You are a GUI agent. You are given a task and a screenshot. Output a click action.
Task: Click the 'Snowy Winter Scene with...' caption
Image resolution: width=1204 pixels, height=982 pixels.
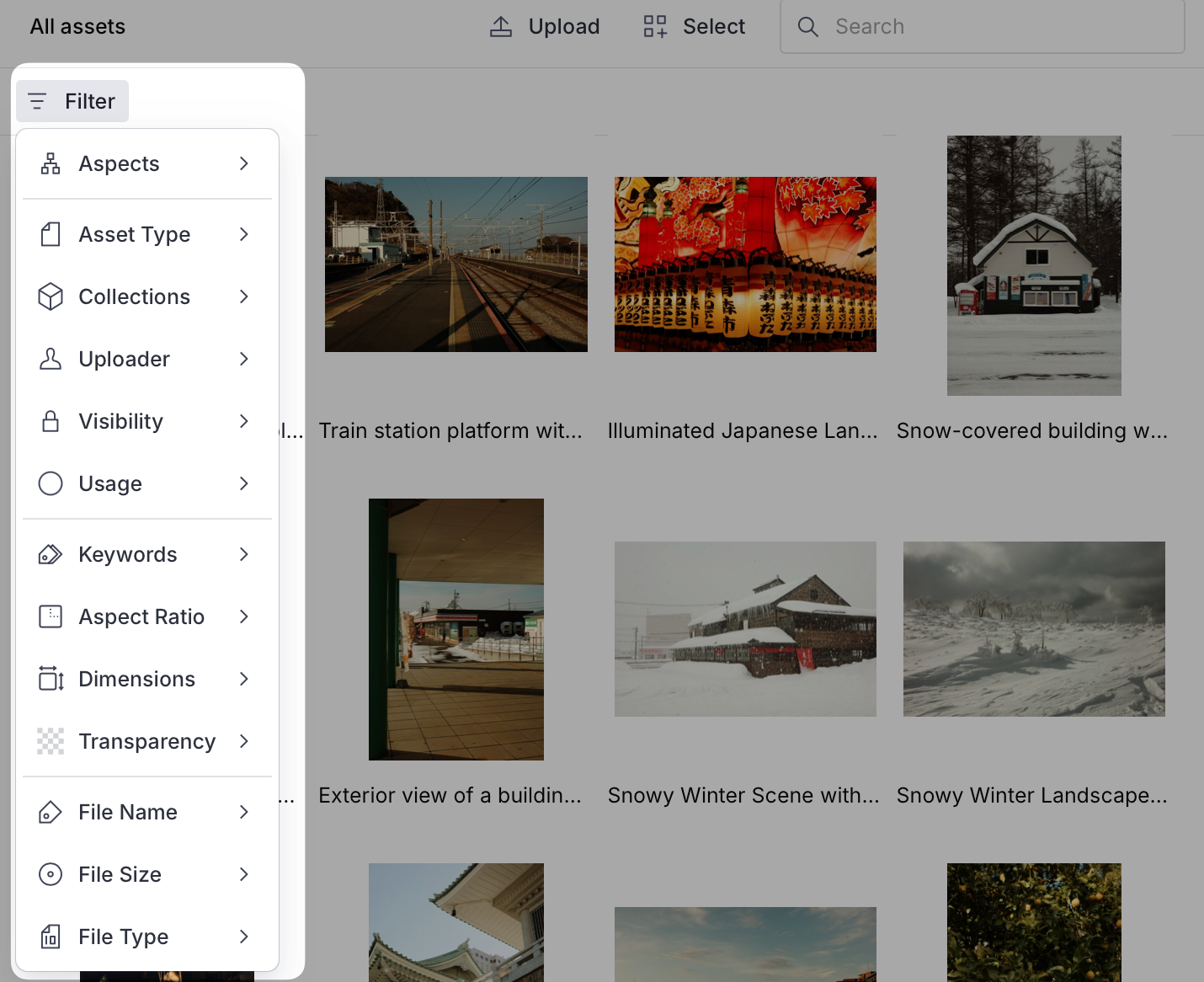(743, 795)
